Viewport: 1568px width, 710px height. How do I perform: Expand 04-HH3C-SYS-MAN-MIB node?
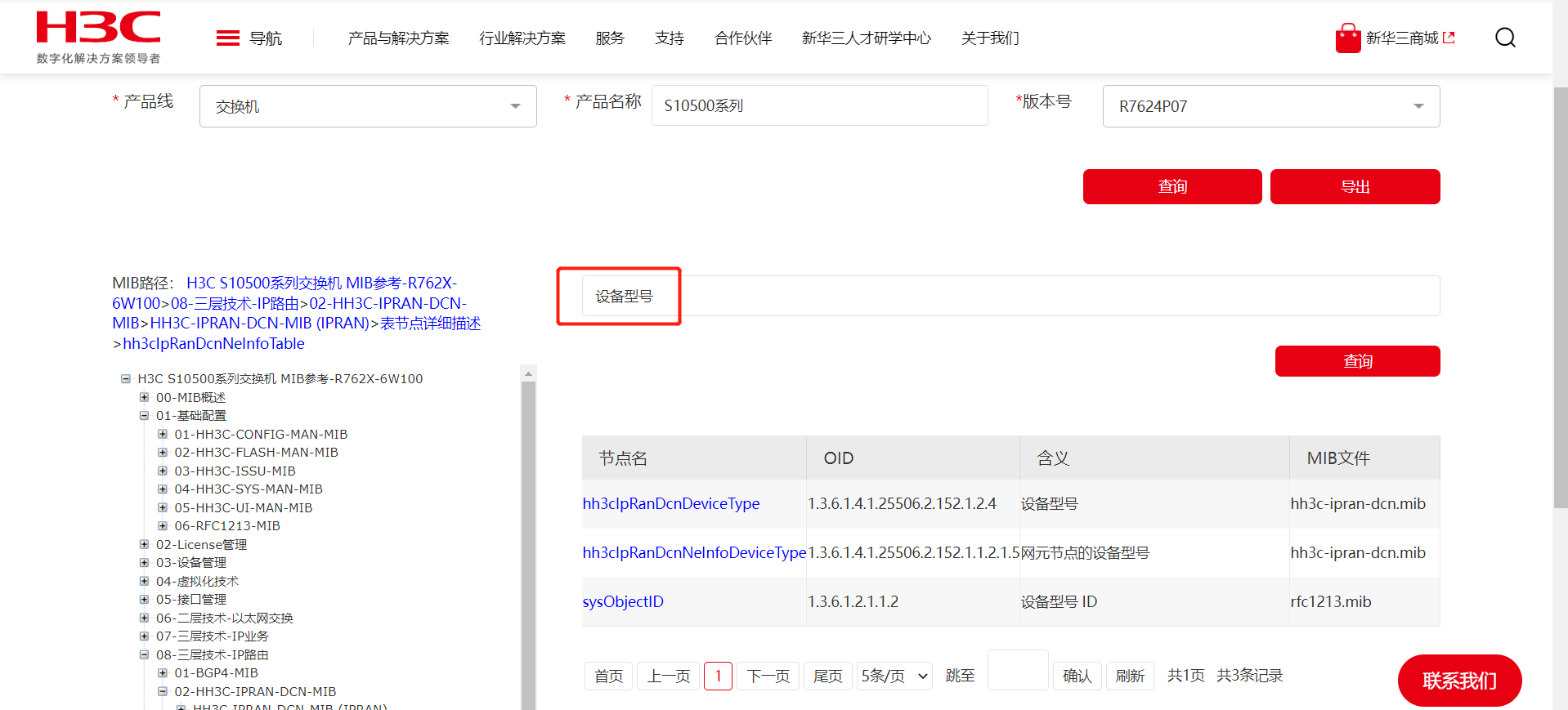coord(163,489)
